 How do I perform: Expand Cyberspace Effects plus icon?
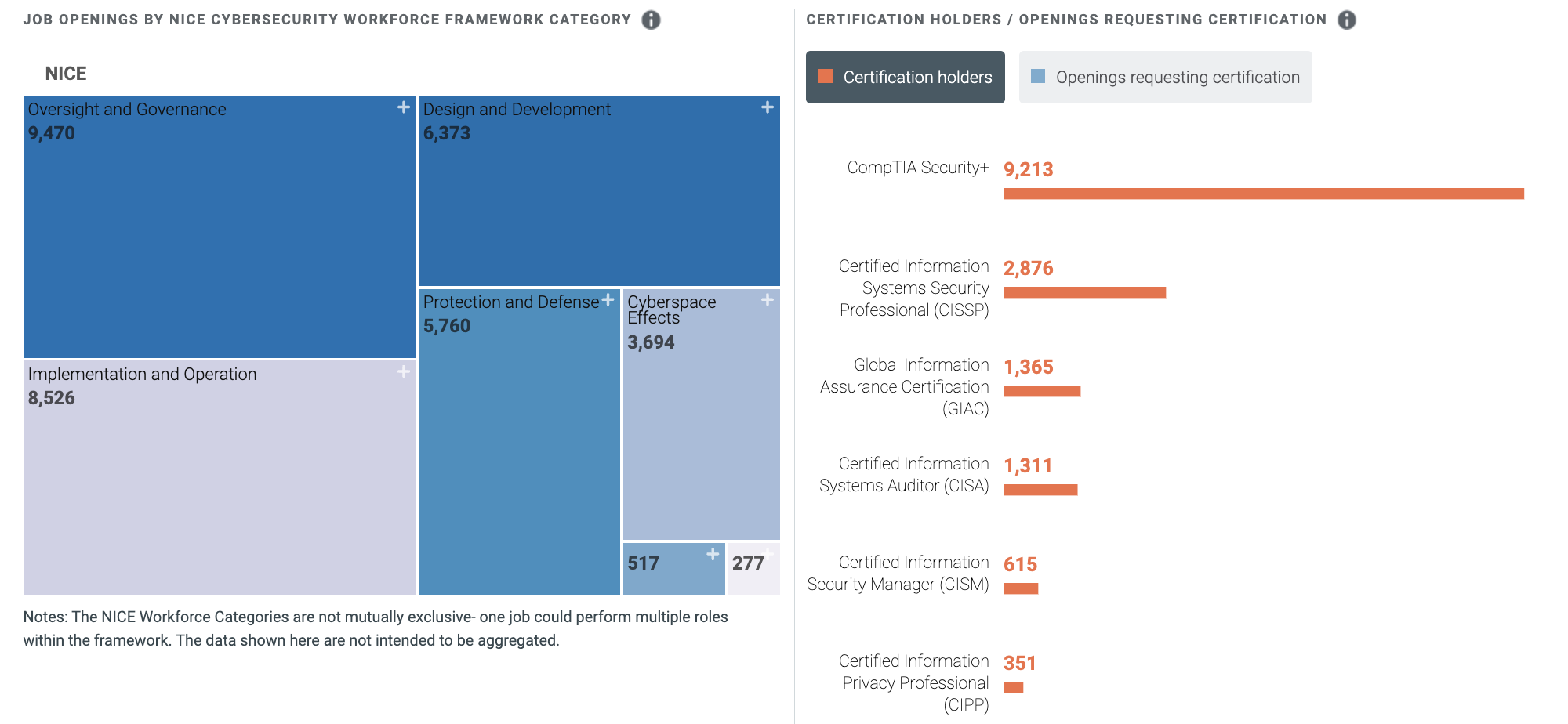767,300
